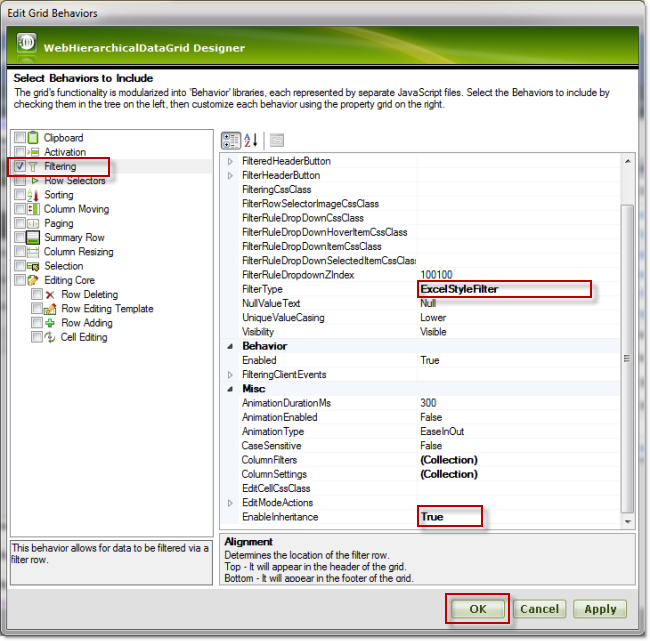This screenshot has height=641, width=650.
Task: Collapse the Behavior property category
Action: (x=230, y=346)
